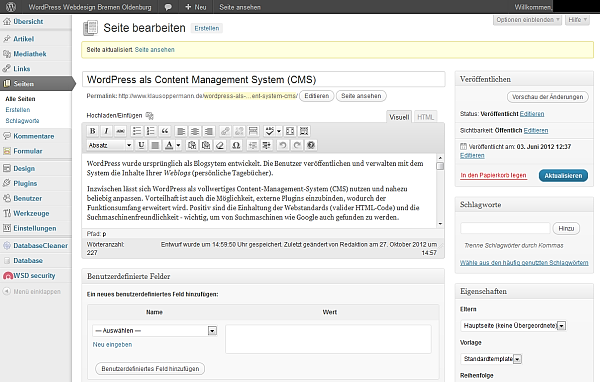Click the Neu eingeben link
This screenshot has width=600, height=382.
click(112, 344)
